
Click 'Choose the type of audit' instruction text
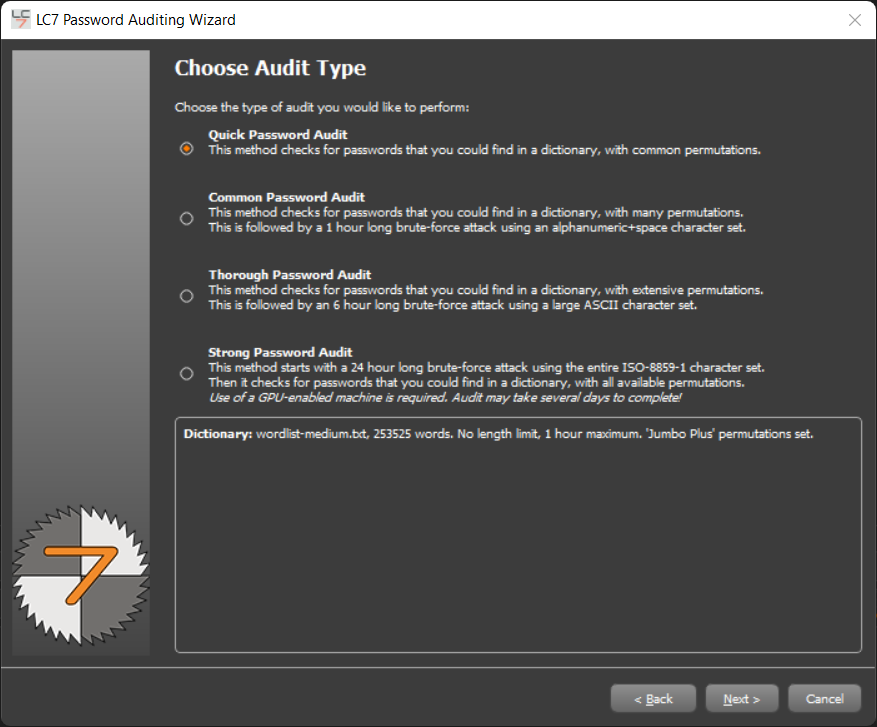pos(322,107)
